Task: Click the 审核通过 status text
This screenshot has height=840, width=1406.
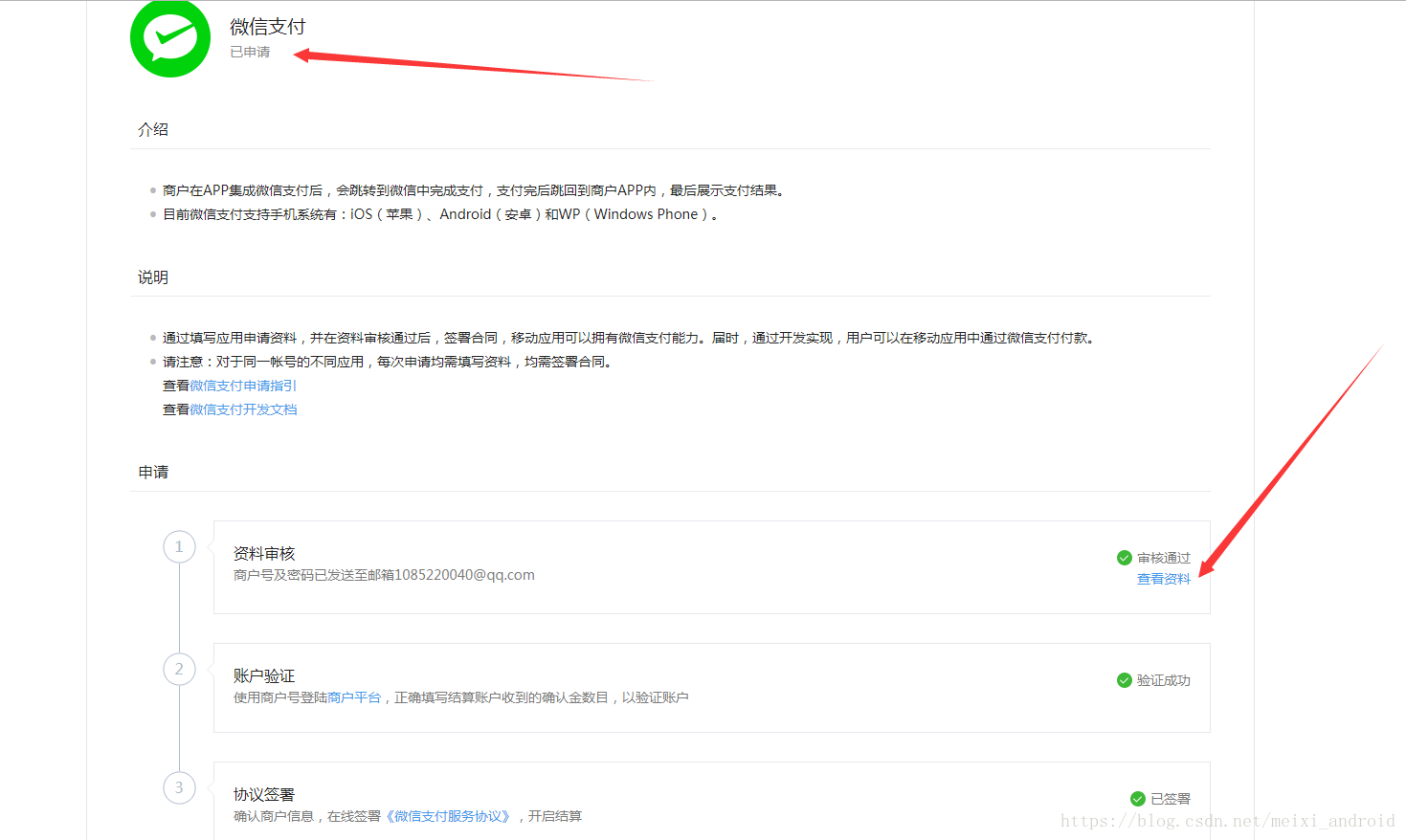Action: point(1164,558)
